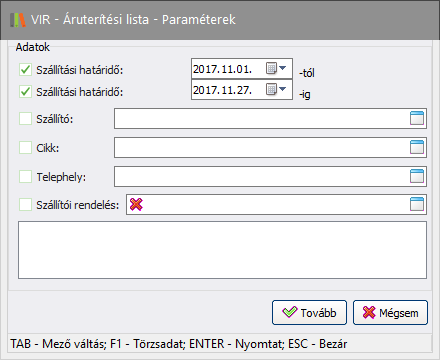This screenshot has width=440, height=360.
Task: Click calendar icon of the -ig date
Action: pyautogui.click(x=271, y=89)
